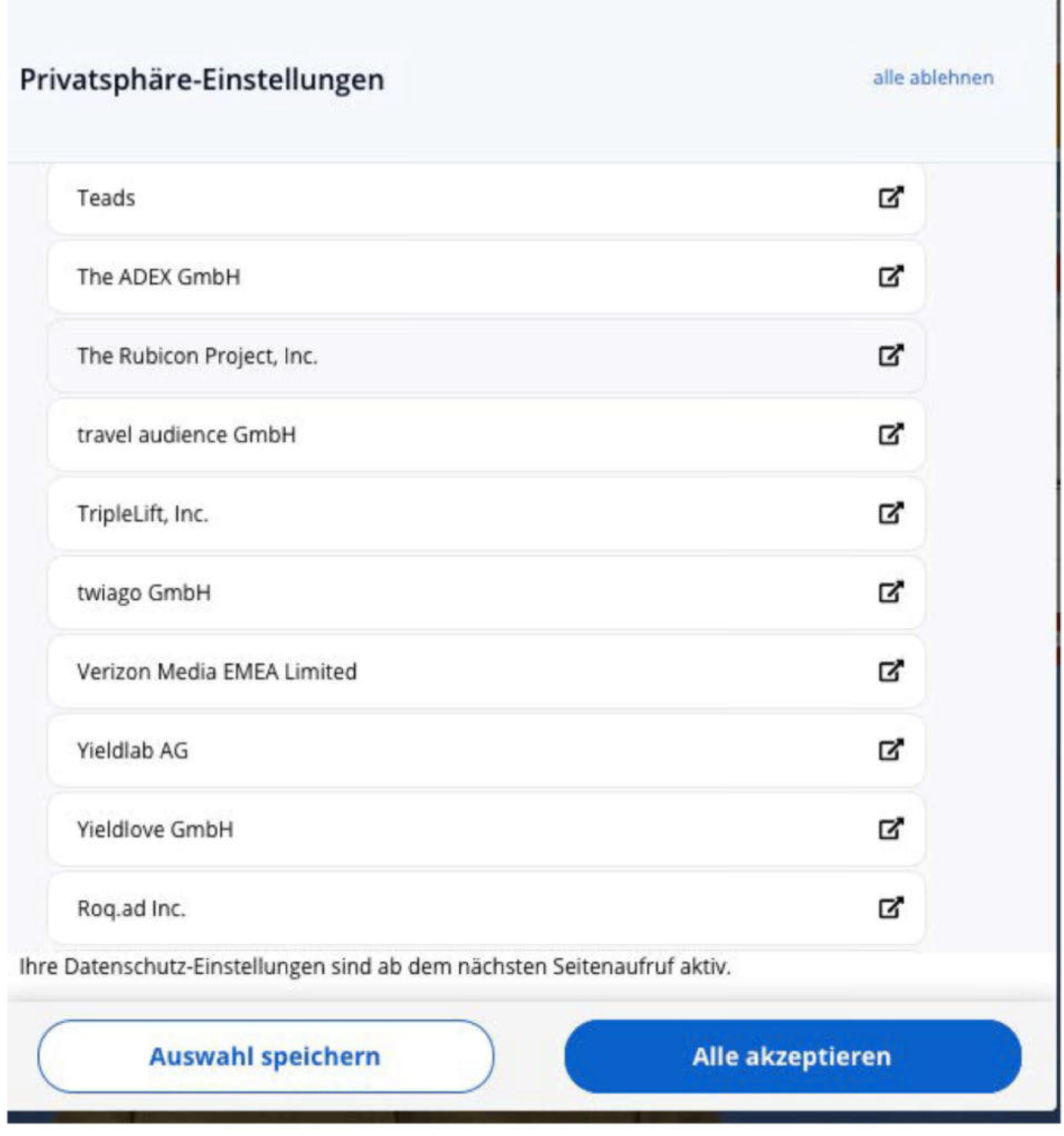Click Yieldlove GmbH external link icon
Screen dimensions: 1064x1136
tap(890, 829)
